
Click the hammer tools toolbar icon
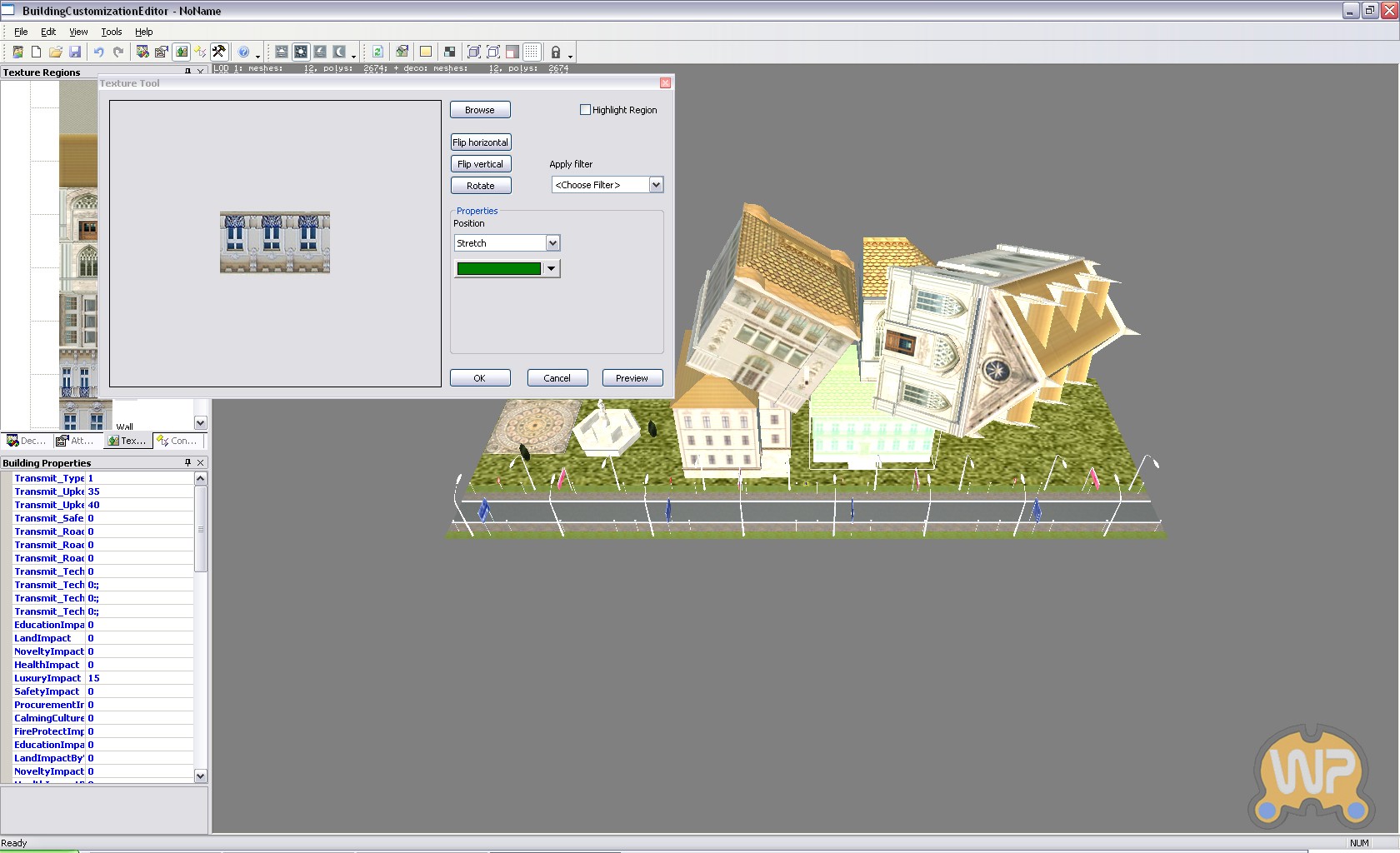click(x=219, y=52)
